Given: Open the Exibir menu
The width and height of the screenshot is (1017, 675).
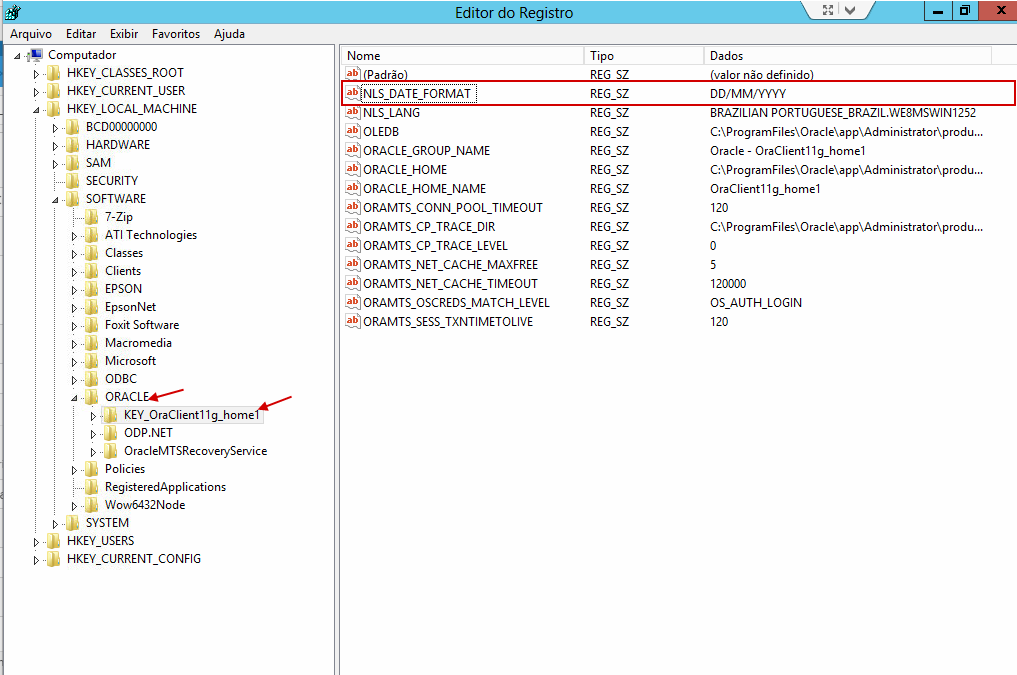Looking at the screenshot, I should click(x=124, y=34).
